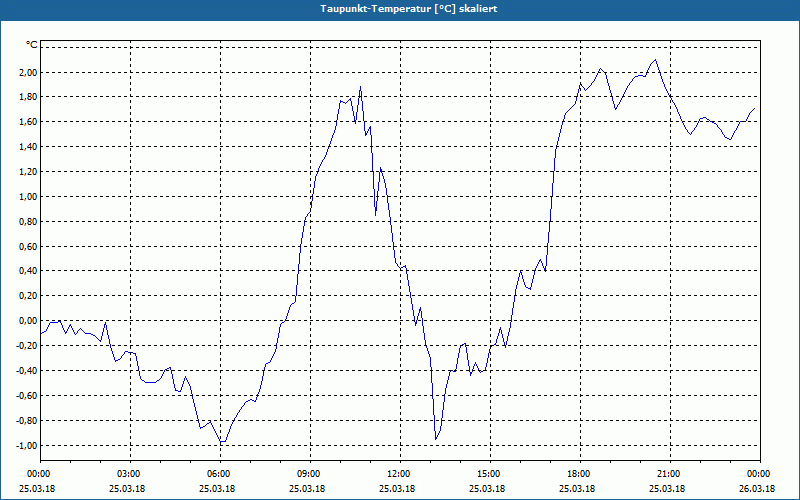Viewport: 800px width, 500px height.
Task: Select the -1,00 y-axis value
Action: click(28, 446)
